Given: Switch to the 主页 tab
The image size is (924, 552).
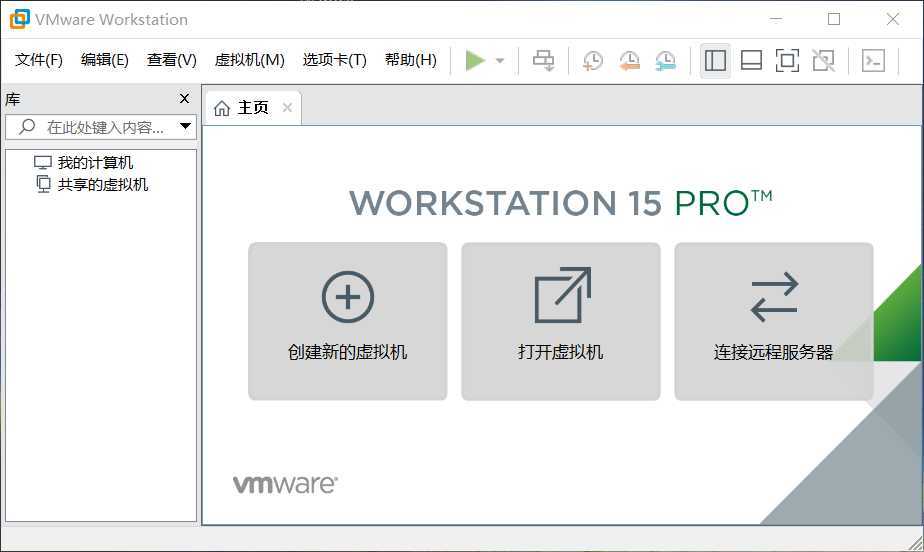Looking at the screenshot, I should pos(253,108).
